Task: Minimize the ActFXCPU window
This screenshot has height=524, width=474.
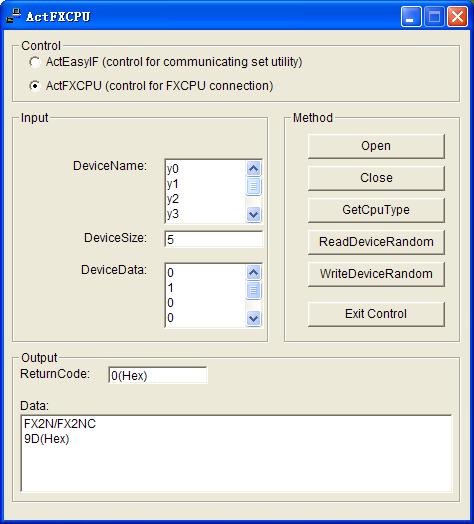Action: (x=411, y=16)
